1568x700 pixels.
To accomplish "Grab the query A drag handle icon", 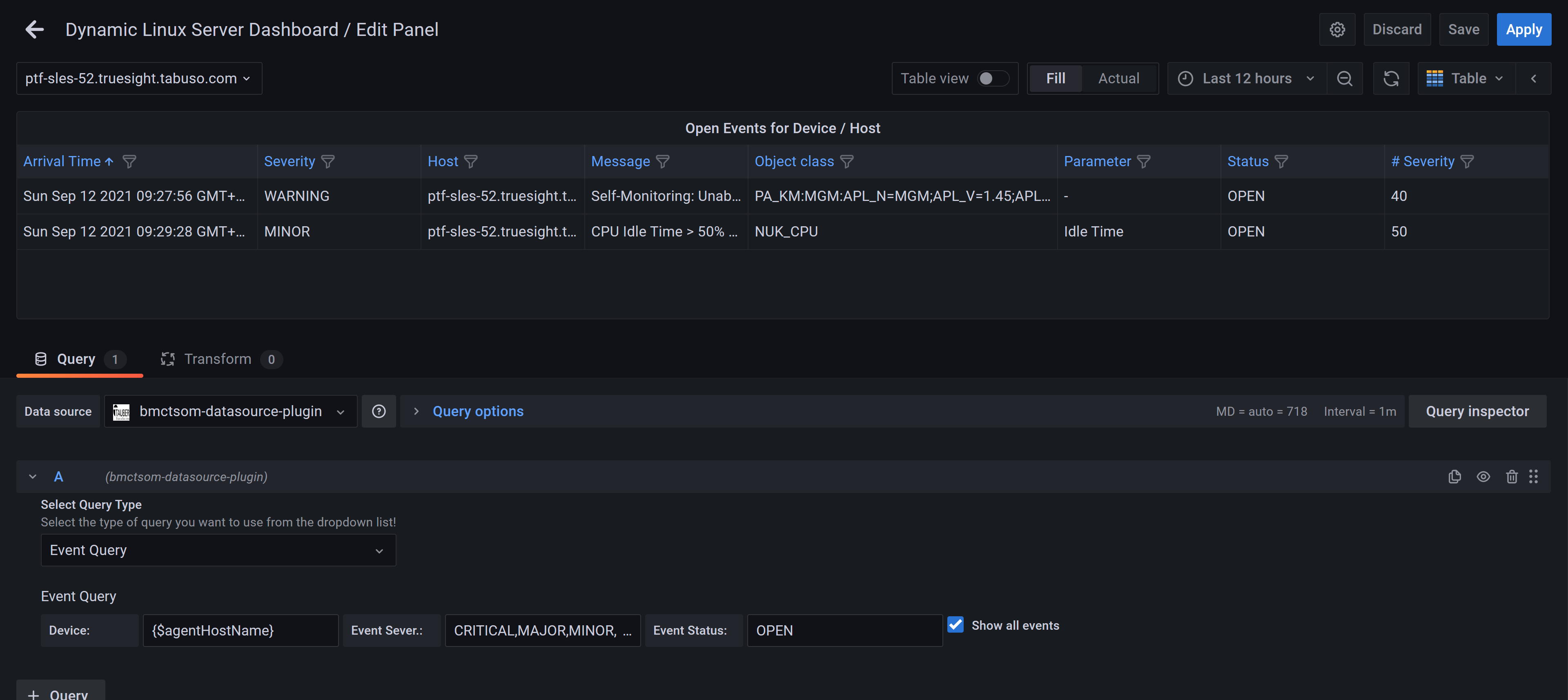I will (x=1533, y=477).
